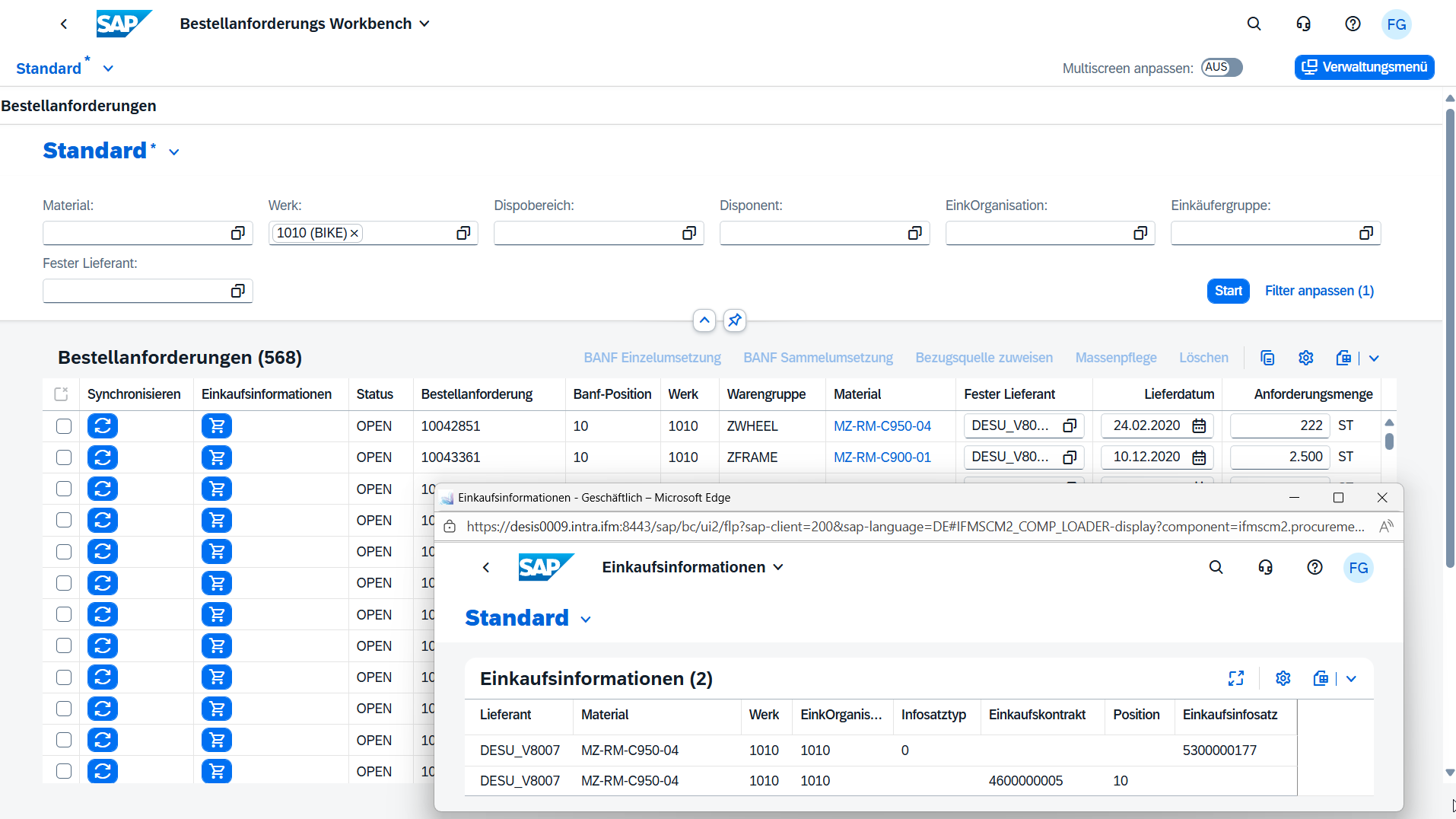This screenshot has height=819, width=1456.
Task: Go back in the main Workbench header
Action: pos(64,24)
